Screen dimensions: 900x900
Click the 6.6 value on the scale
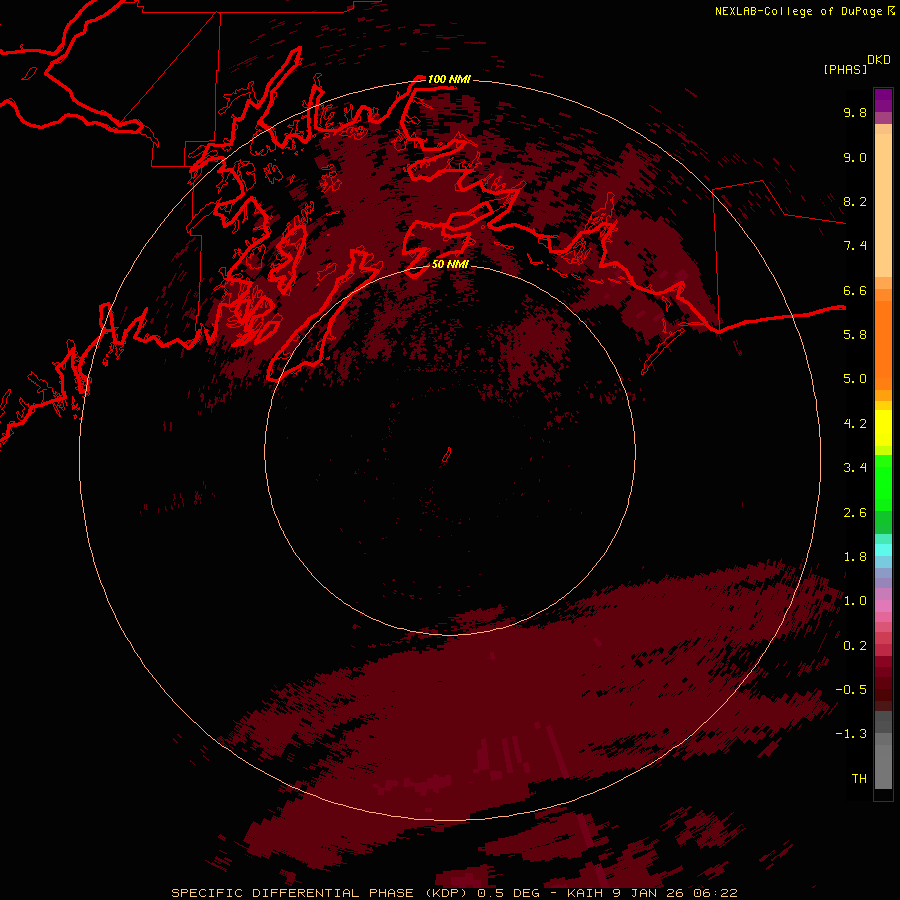[x=855, y=290]
